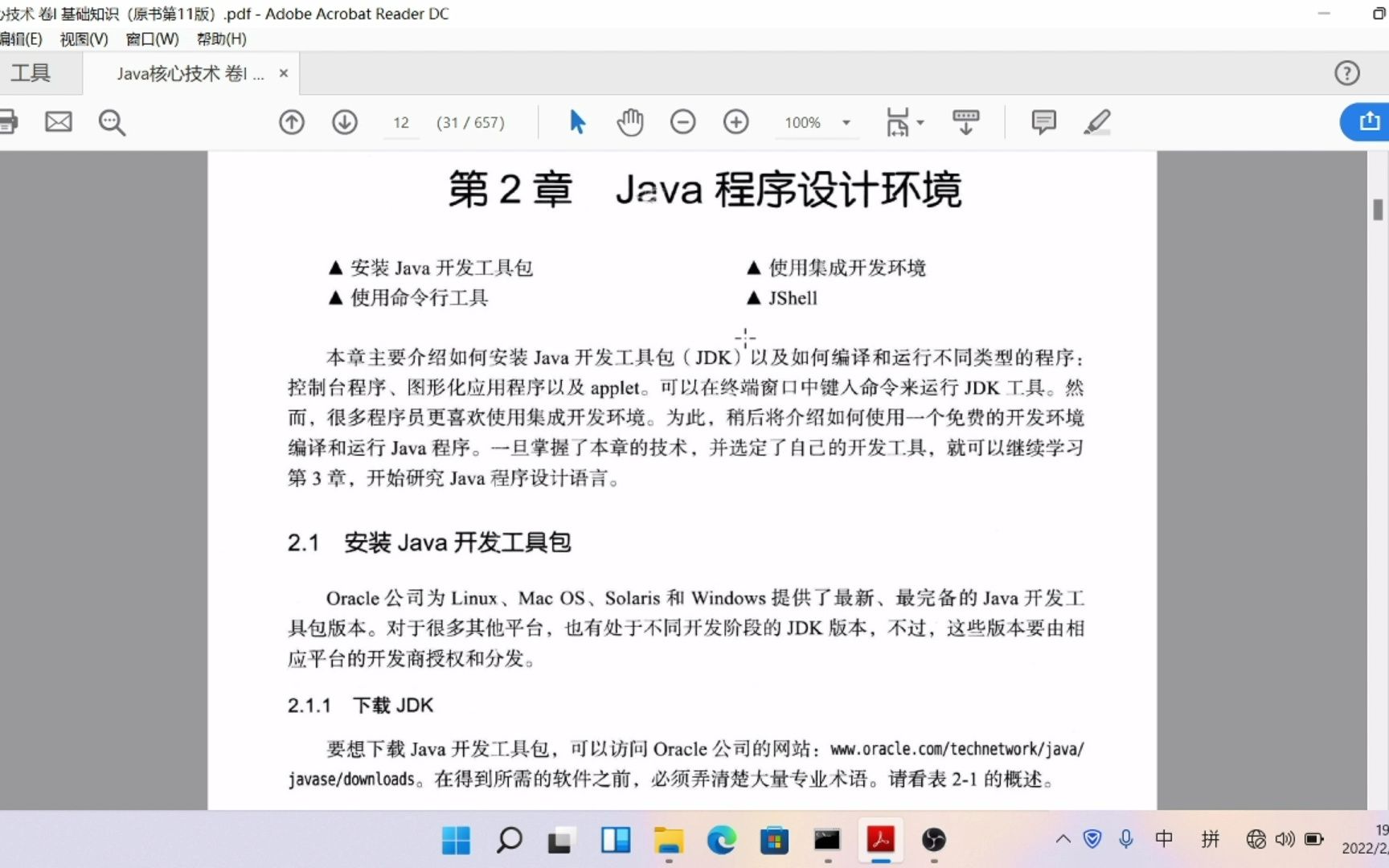Open the 视图(V) menu
The image size is (1389, 868).
tap(84, 39)
